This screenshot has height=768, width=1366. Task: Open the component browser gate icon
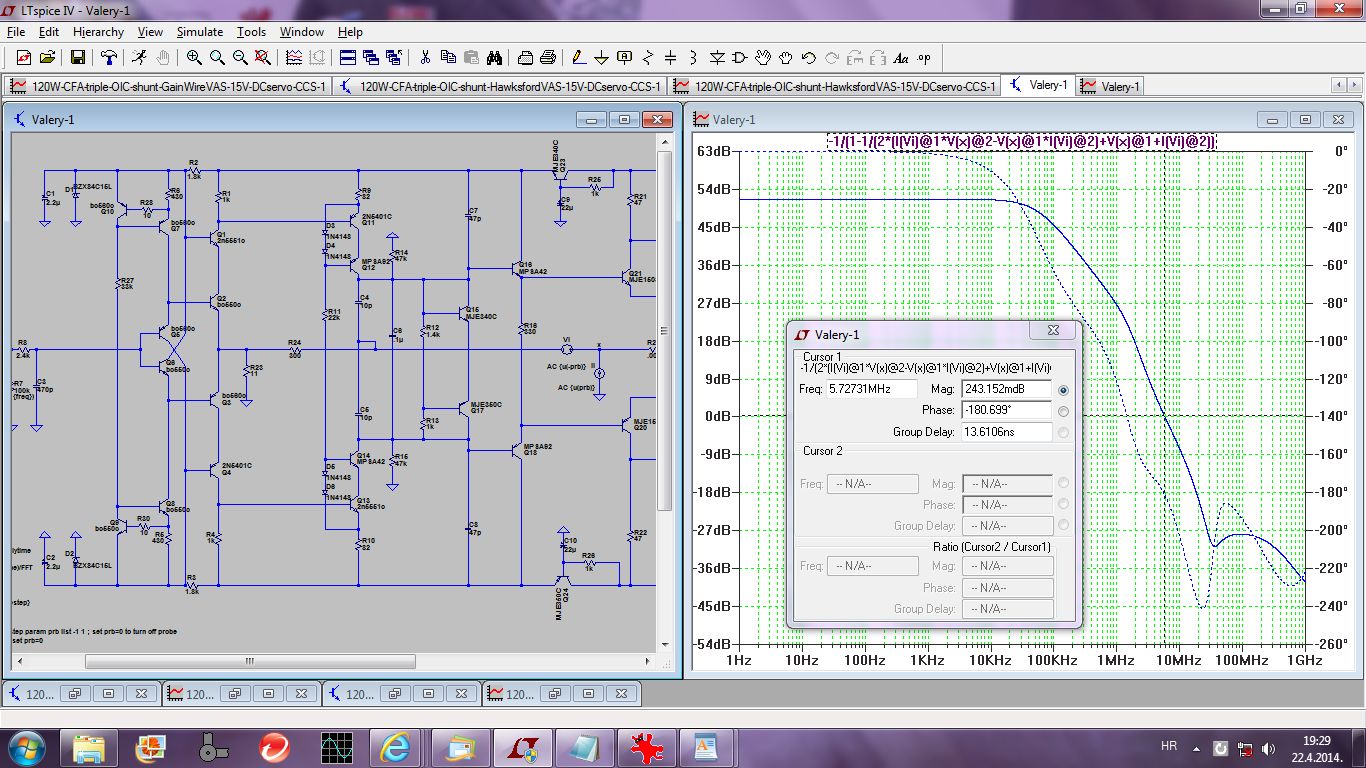(740, 58)
